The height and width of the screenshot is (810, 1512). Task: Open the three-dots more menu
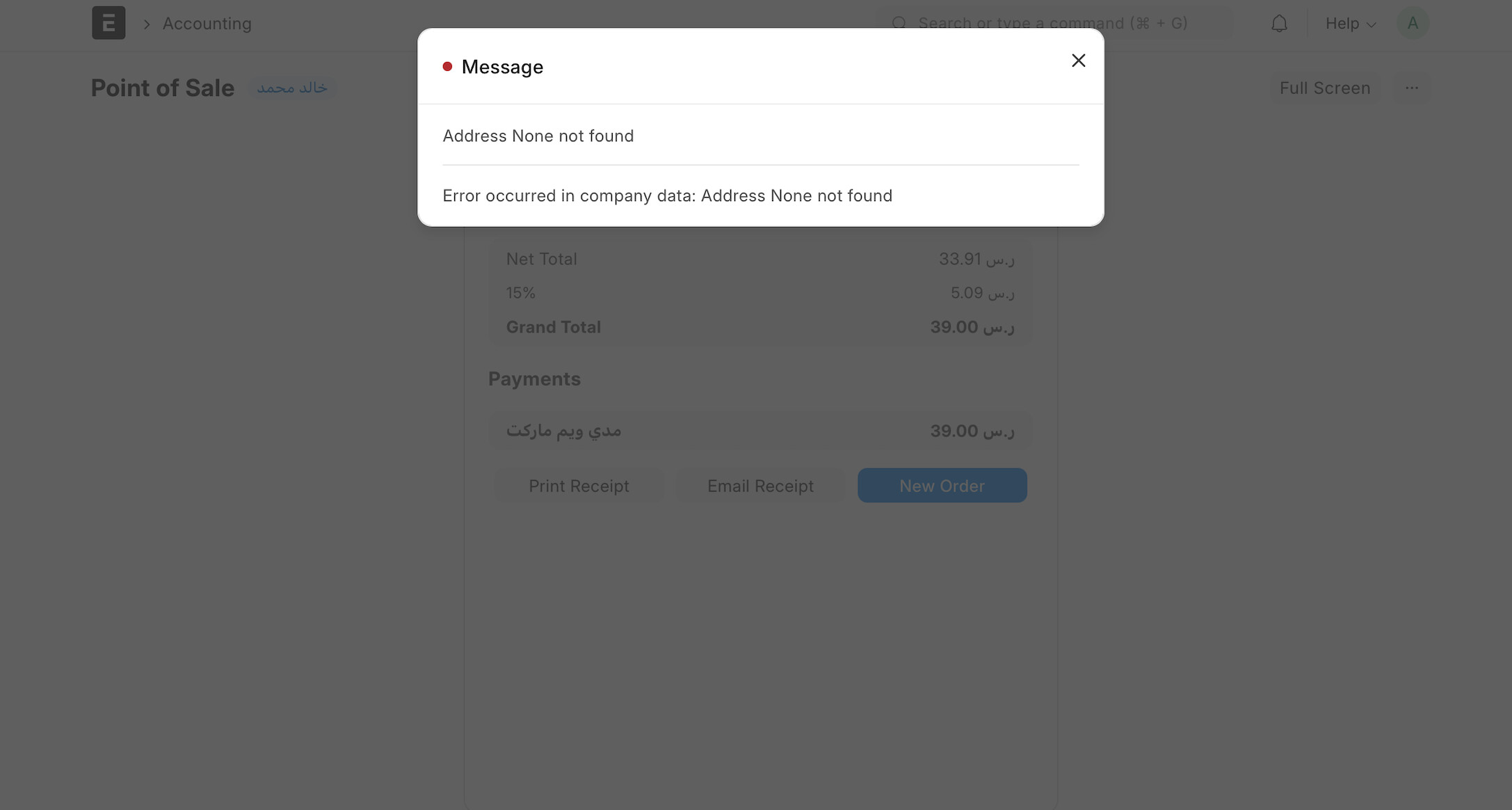(1411, 88)
